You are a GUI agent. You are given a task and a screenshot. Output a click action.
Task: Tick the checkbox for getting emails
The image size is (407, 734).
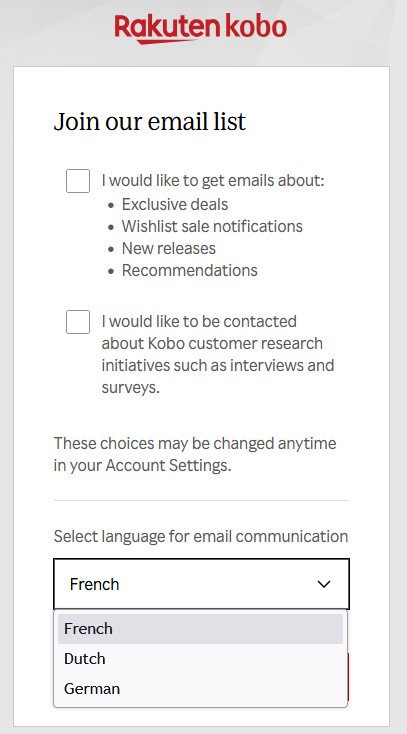click(78, 181)
